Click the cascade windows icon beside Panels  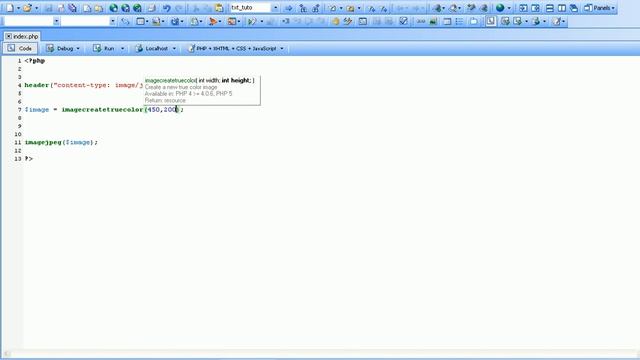coord(574,8)
